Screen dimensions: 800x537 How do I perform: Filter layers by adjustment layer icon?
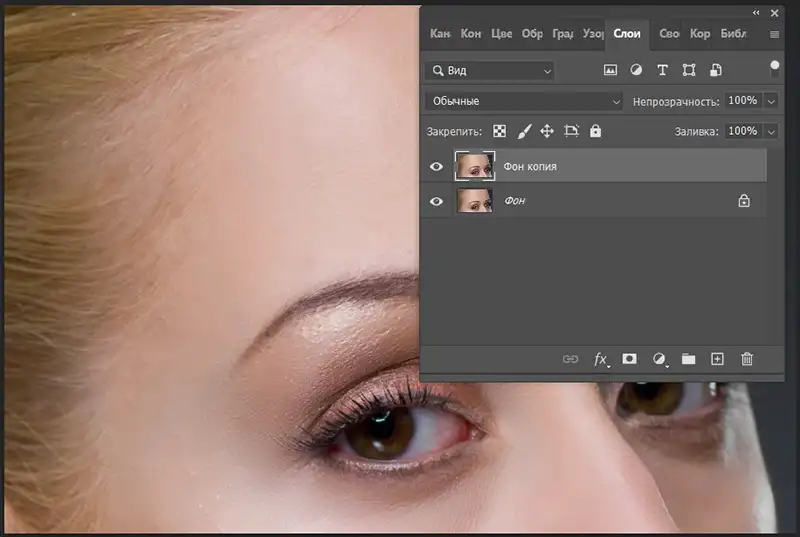pyautogui.click(x=636, y=70)
